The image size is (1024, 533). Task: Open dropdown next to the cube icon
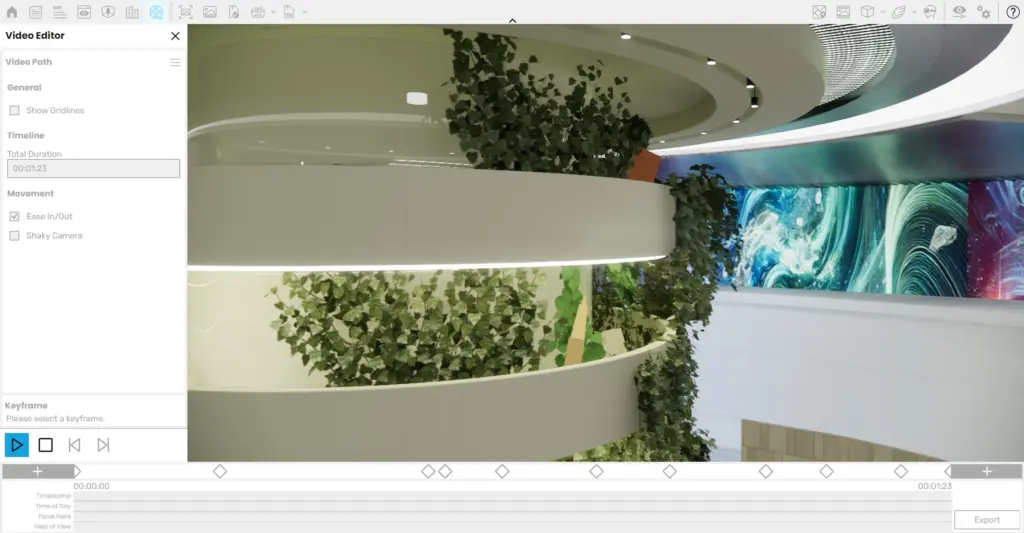point(883,12)
